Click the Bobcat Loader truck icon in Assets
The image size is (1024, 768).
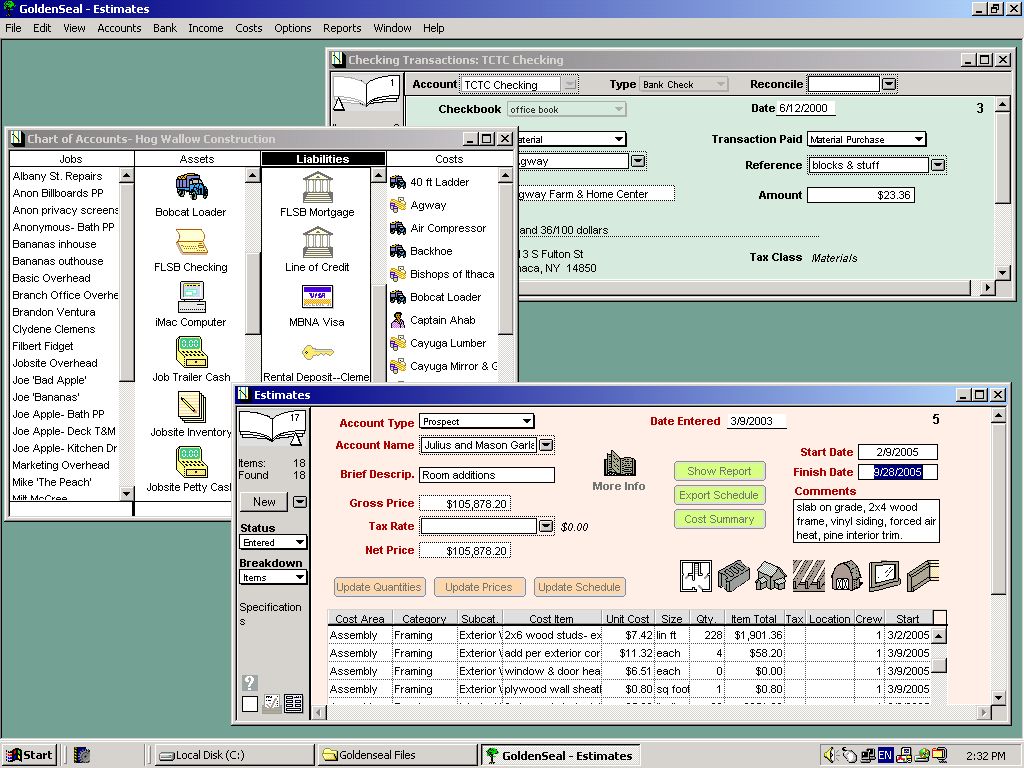191,186
